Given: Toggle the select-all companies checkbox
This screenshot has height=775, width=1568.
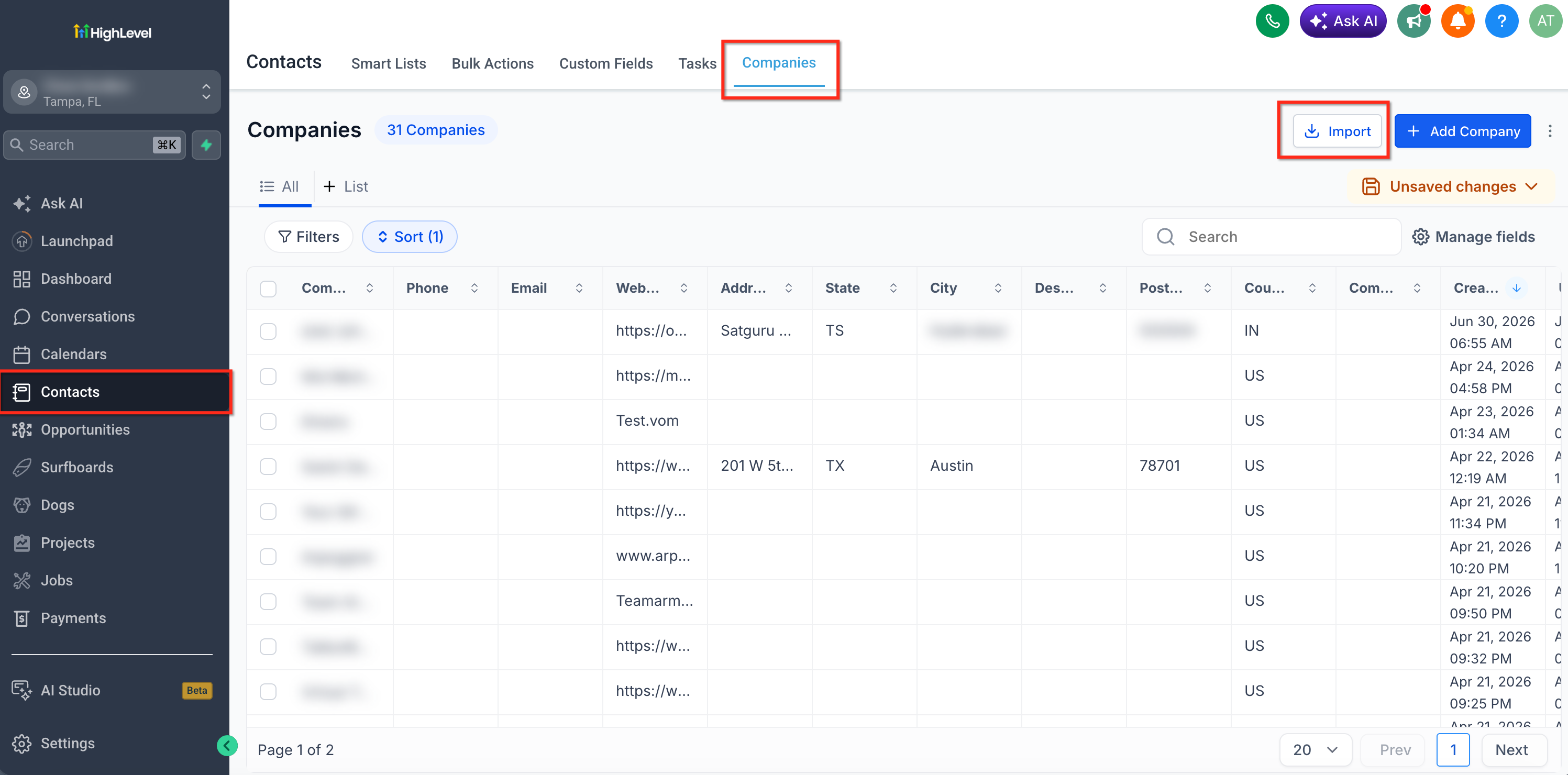Looking at the screenshot, I should [268, 289].
